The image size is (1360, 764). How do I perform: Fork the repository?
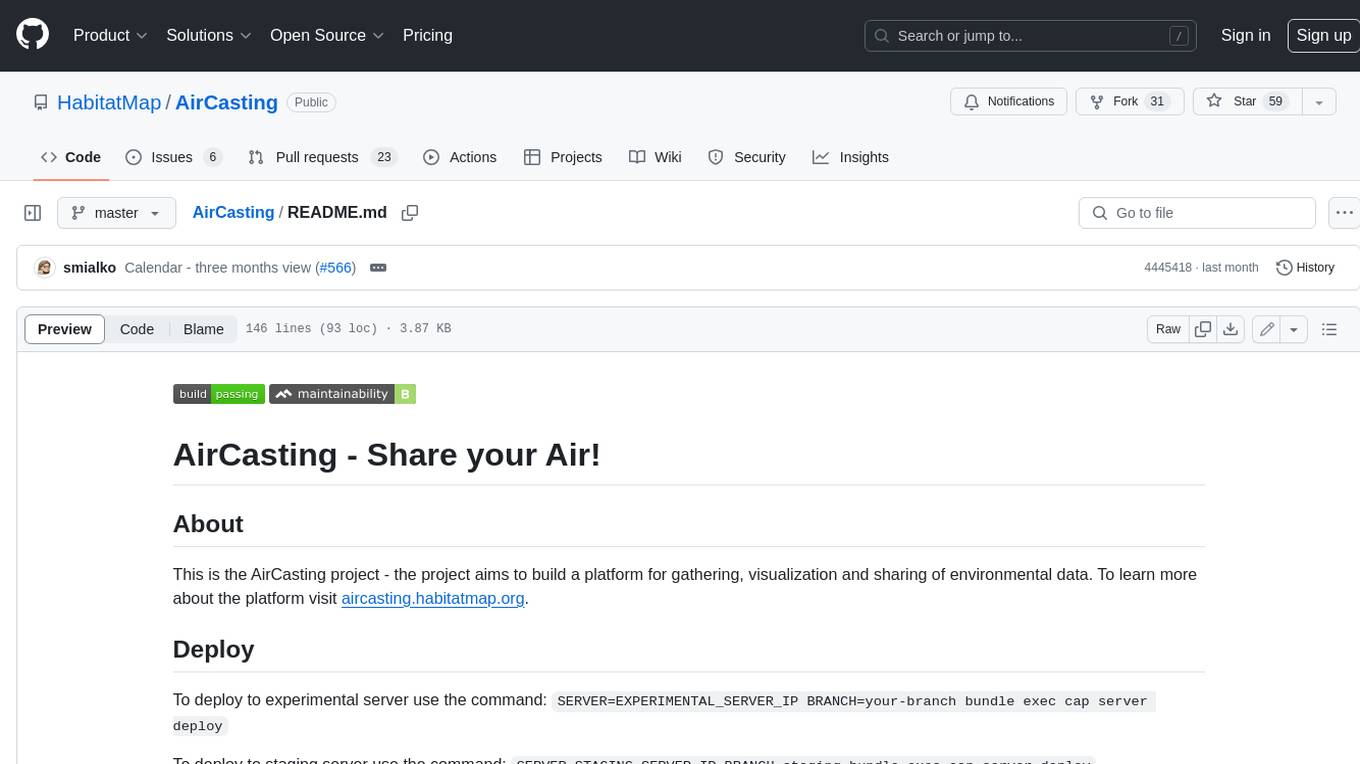click(x=1129, y=102)
